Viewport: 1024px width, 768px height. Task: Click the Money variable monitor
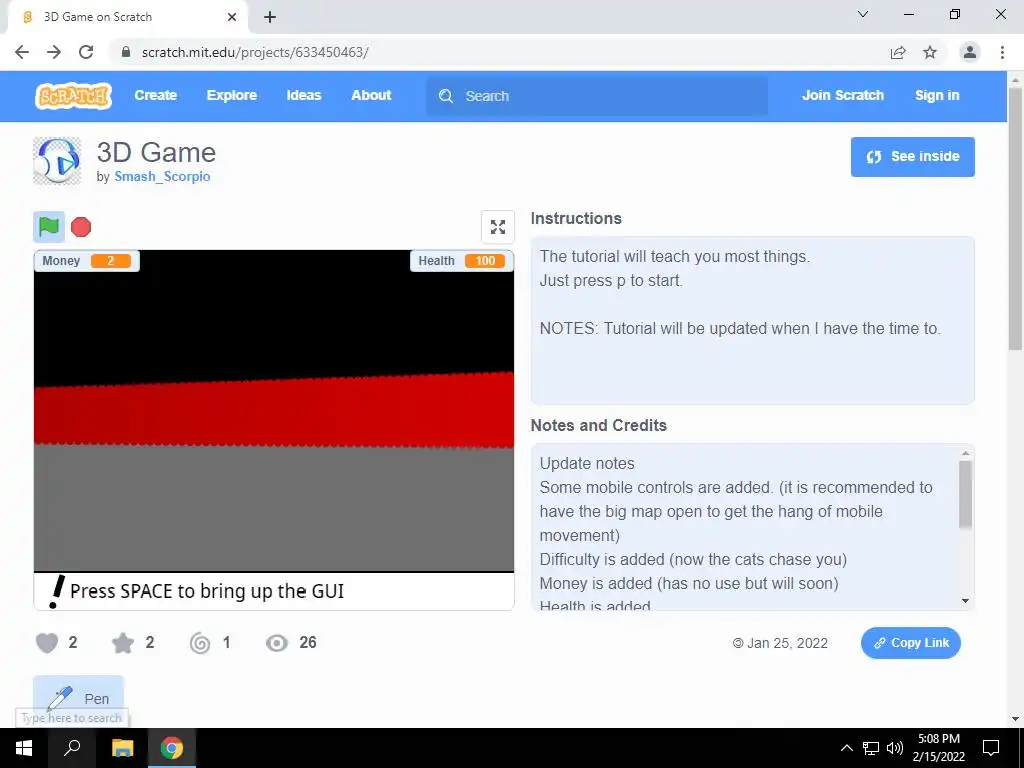tap(86, 261)
